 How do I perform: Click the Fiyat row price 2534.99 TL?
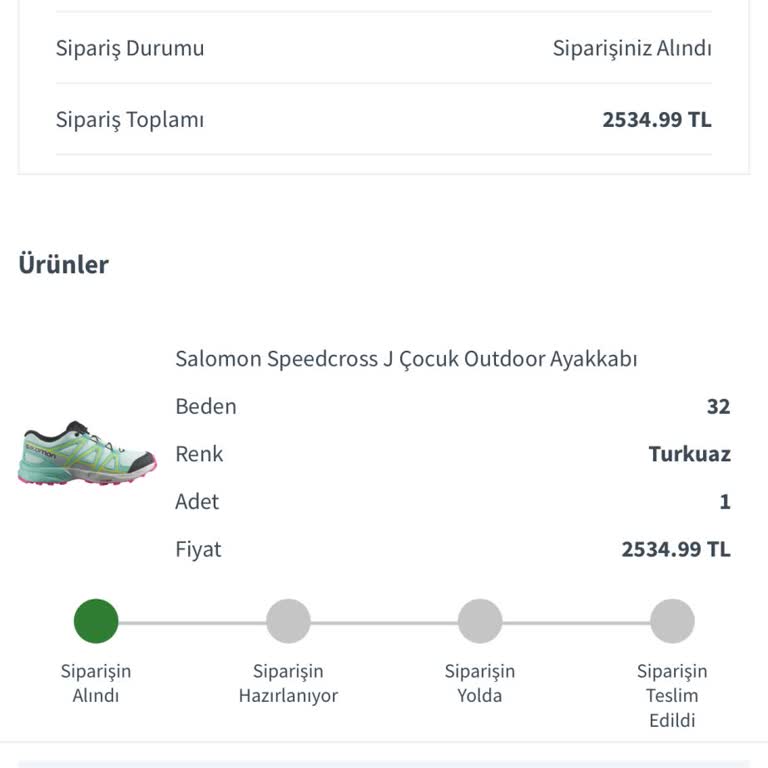click(676, 549)
